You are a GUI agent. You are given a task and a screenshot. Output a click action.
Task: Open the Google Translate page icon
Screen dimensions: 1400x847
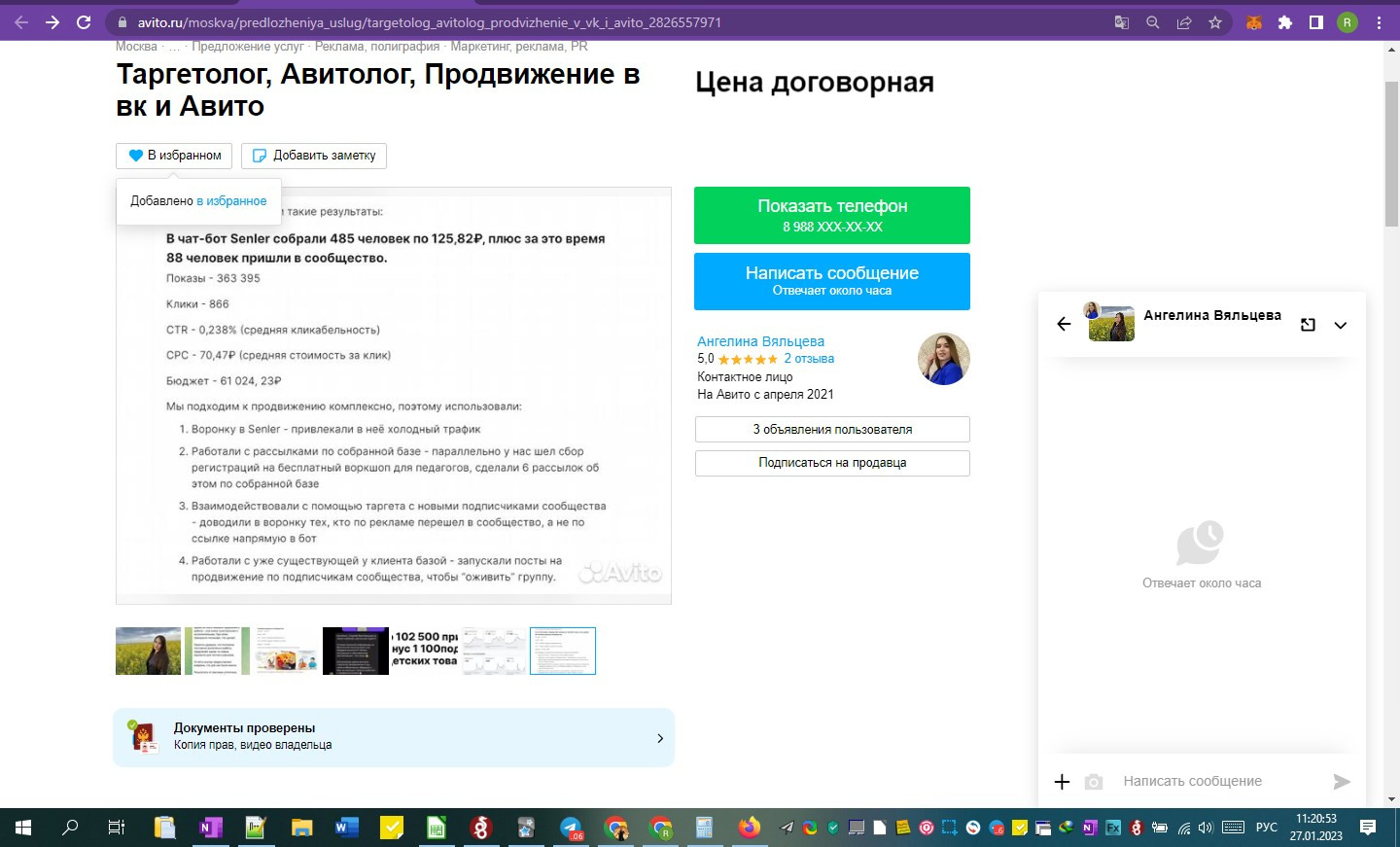[1121, 22]
